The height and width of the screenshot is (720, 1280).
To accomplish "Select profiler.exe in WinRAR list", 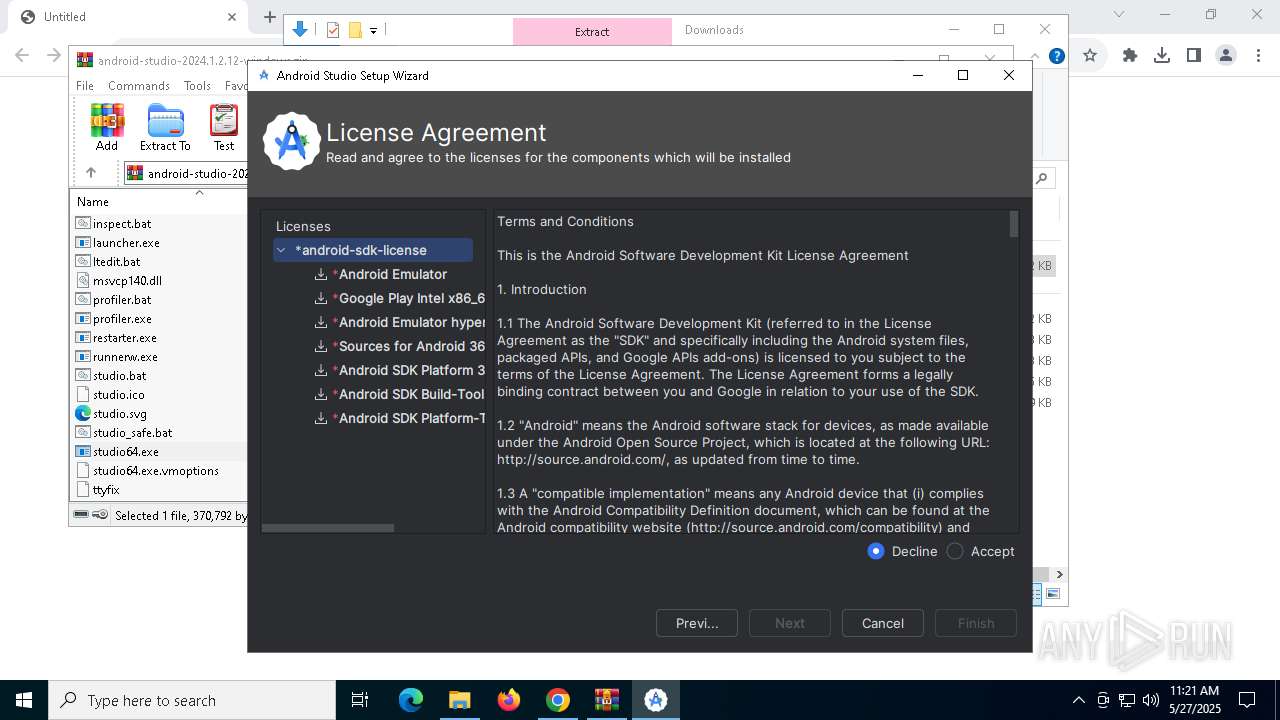I will (x=113, y=319).
